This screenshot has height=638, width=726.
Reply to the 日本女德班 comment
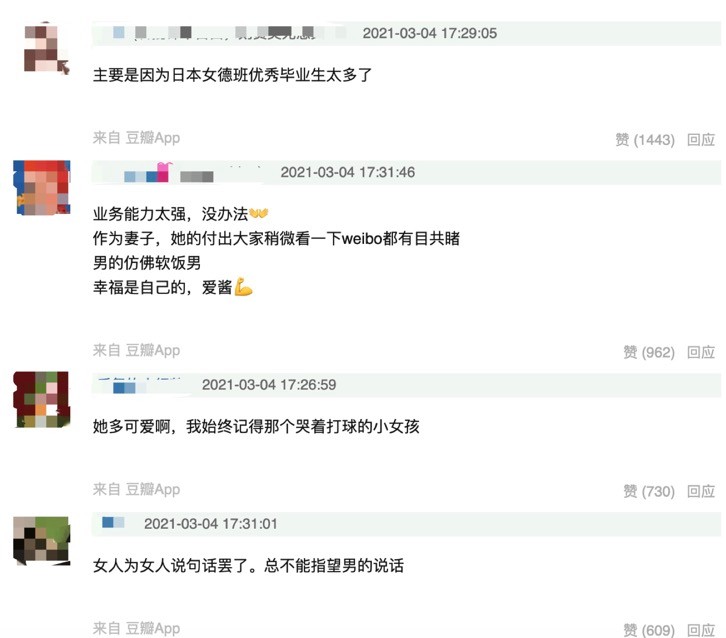click(x=701, y=139)
